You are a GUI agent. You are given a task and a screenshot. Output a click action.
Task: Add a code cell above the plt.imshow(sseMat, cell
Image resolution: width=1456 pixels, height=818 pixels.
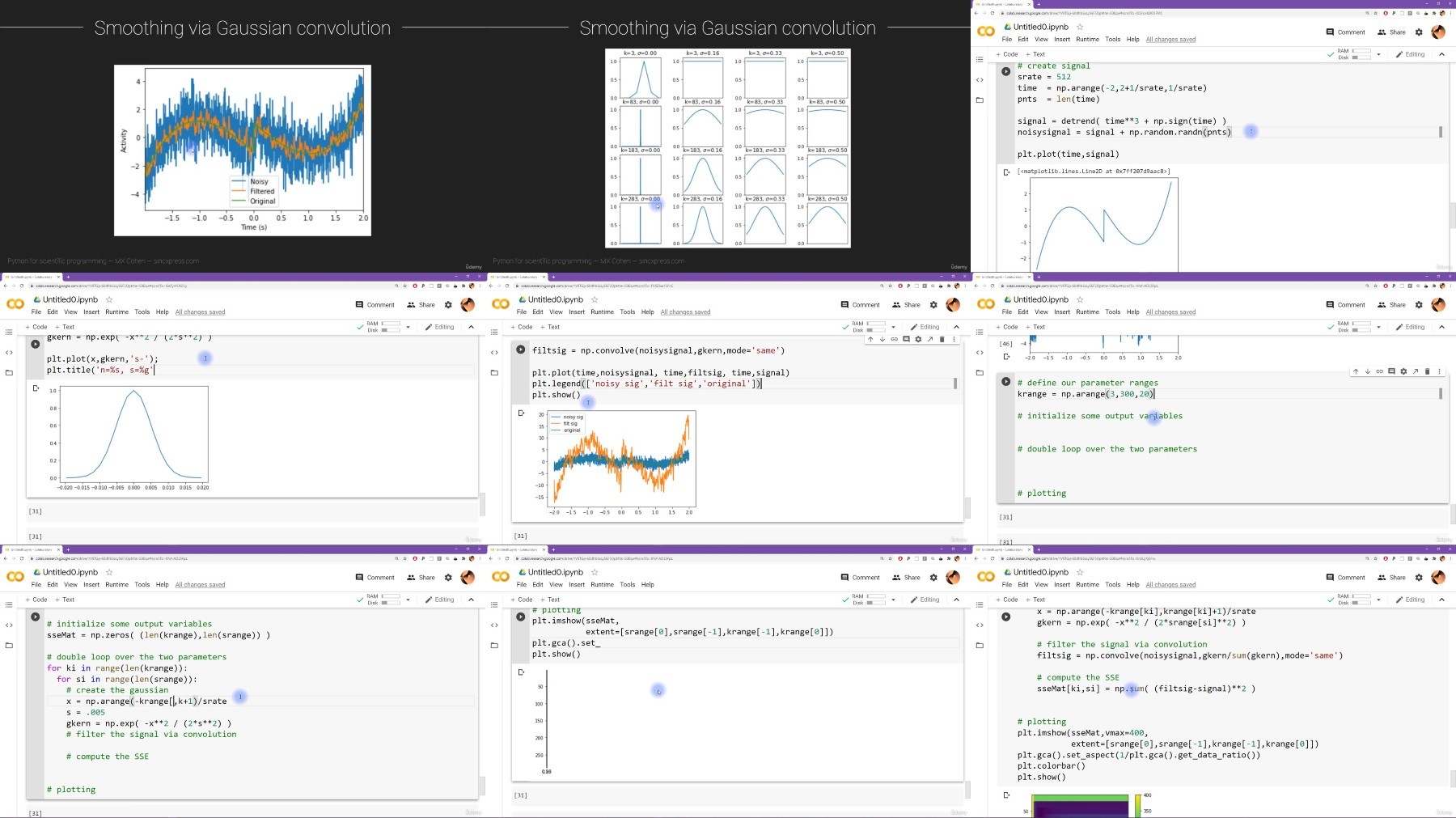[x=521, y=600]
